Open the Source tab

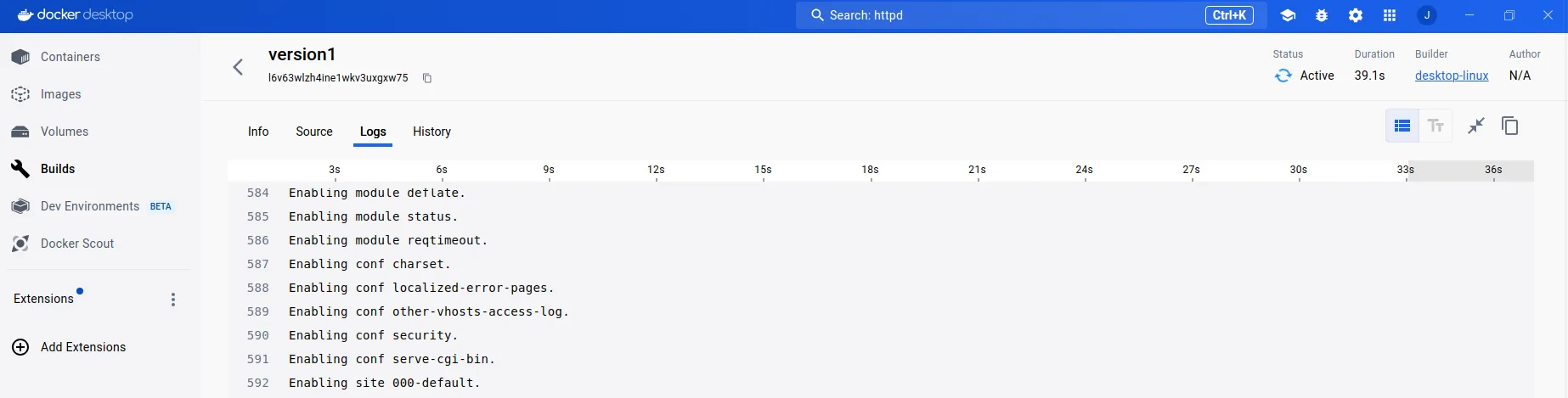point(314,132)
